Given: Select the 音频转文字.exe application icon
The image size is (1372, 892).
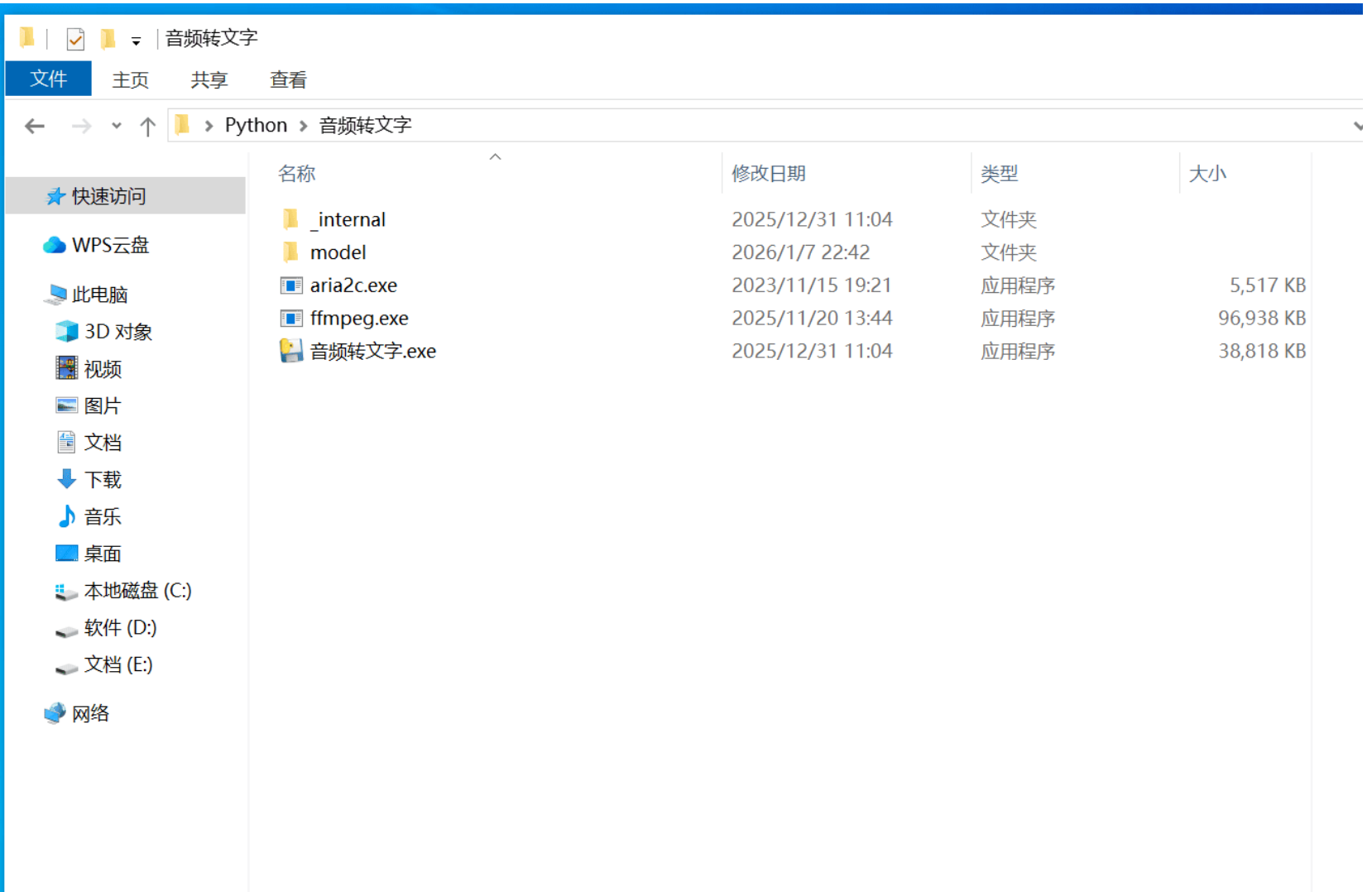Looking at the screenshot, I should (x=291, y=352).
